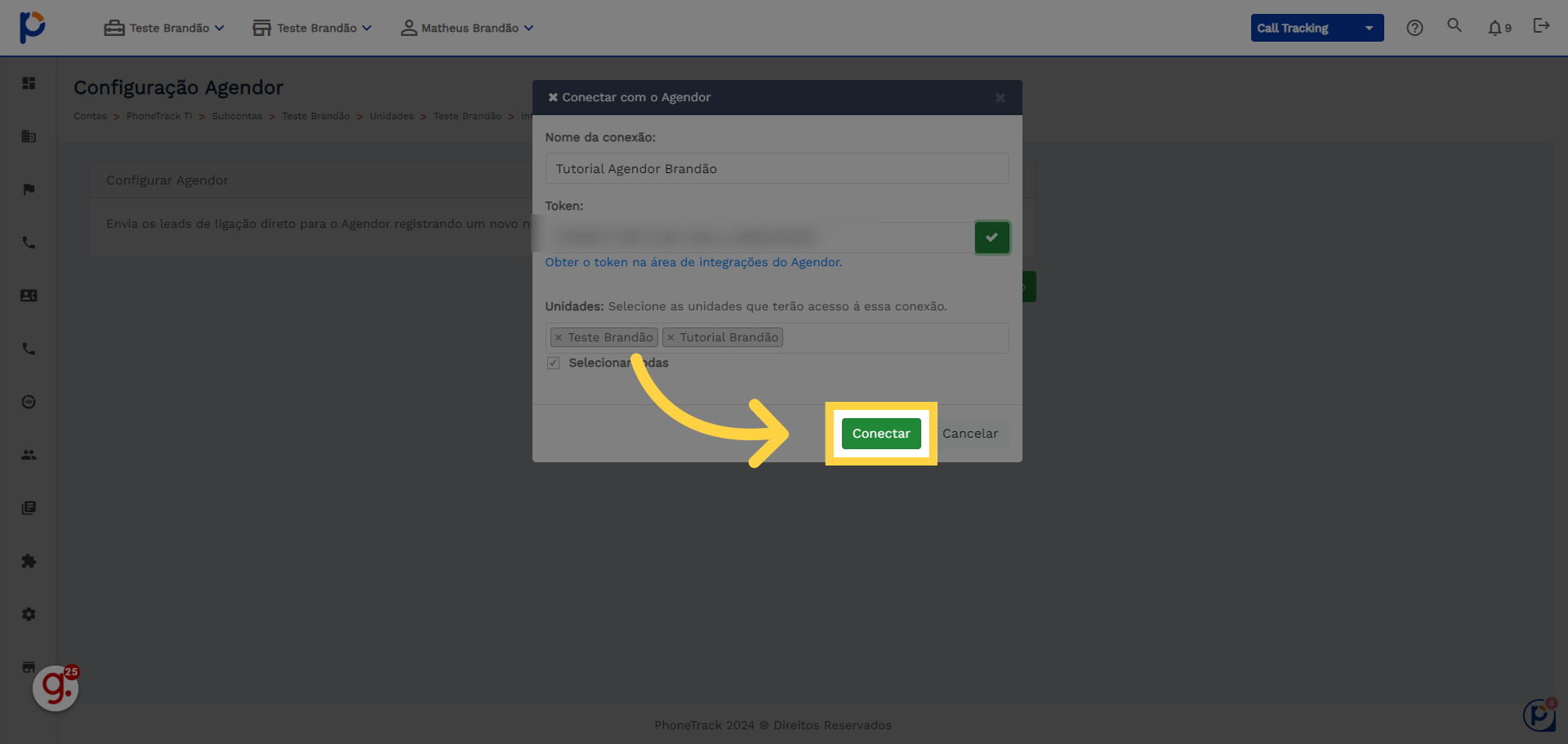Open the people group icon in the sidebar
This screenshot has width=1568, height=744.
click(29, 455)
